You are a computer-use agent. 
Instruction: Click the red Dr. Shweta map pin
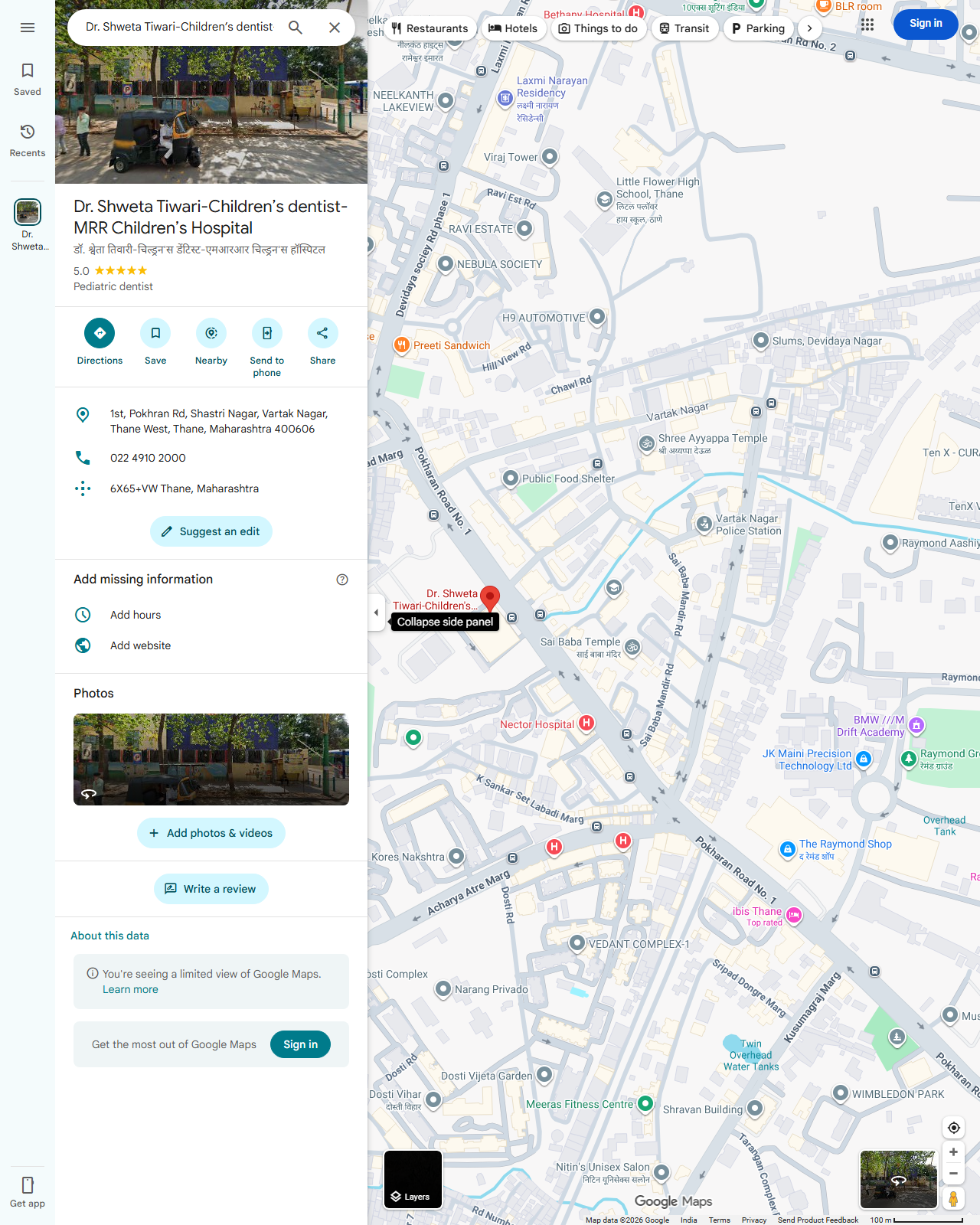click(490, 598)
